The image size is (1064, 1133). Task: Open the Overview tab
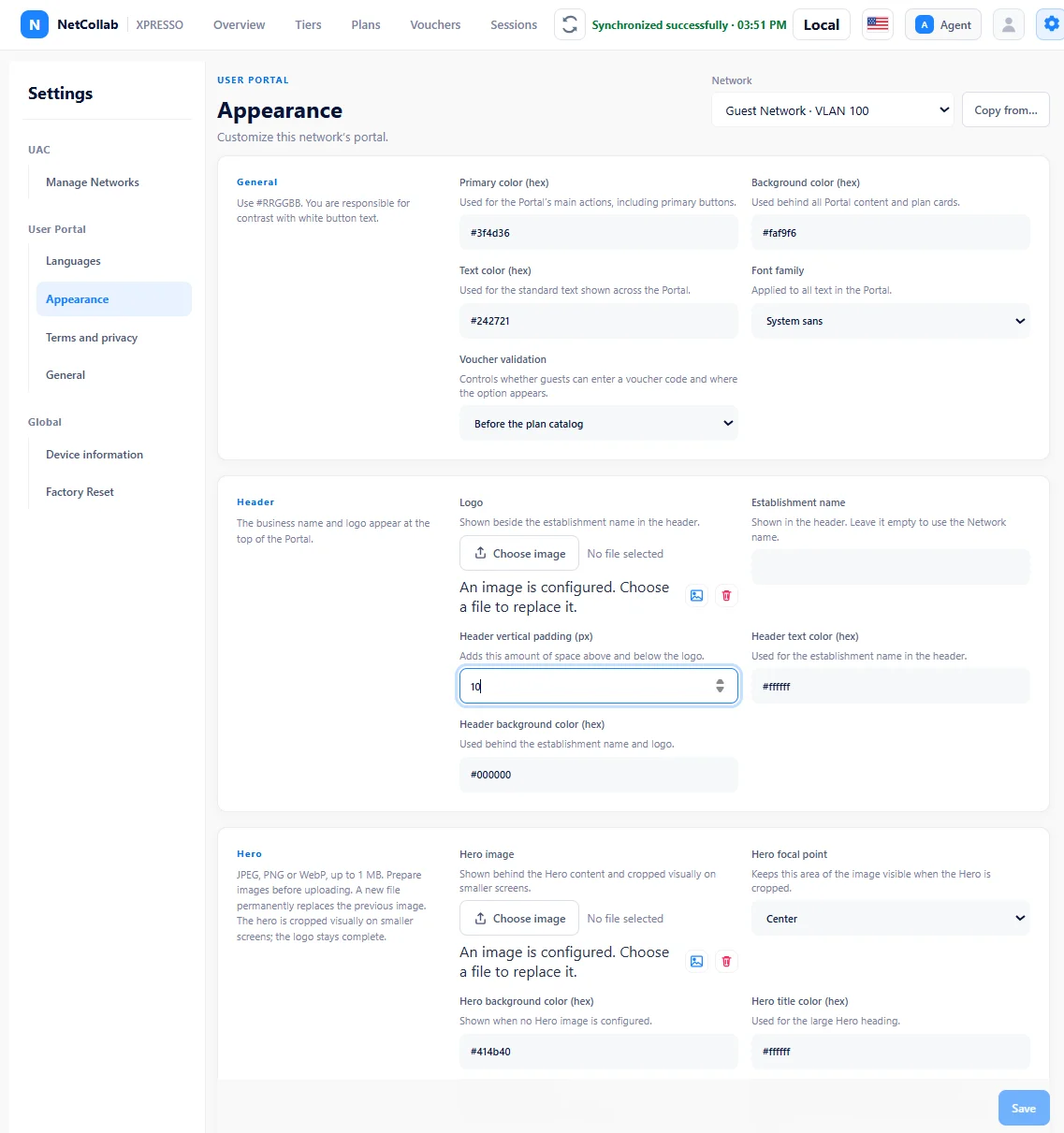[240, 24]
